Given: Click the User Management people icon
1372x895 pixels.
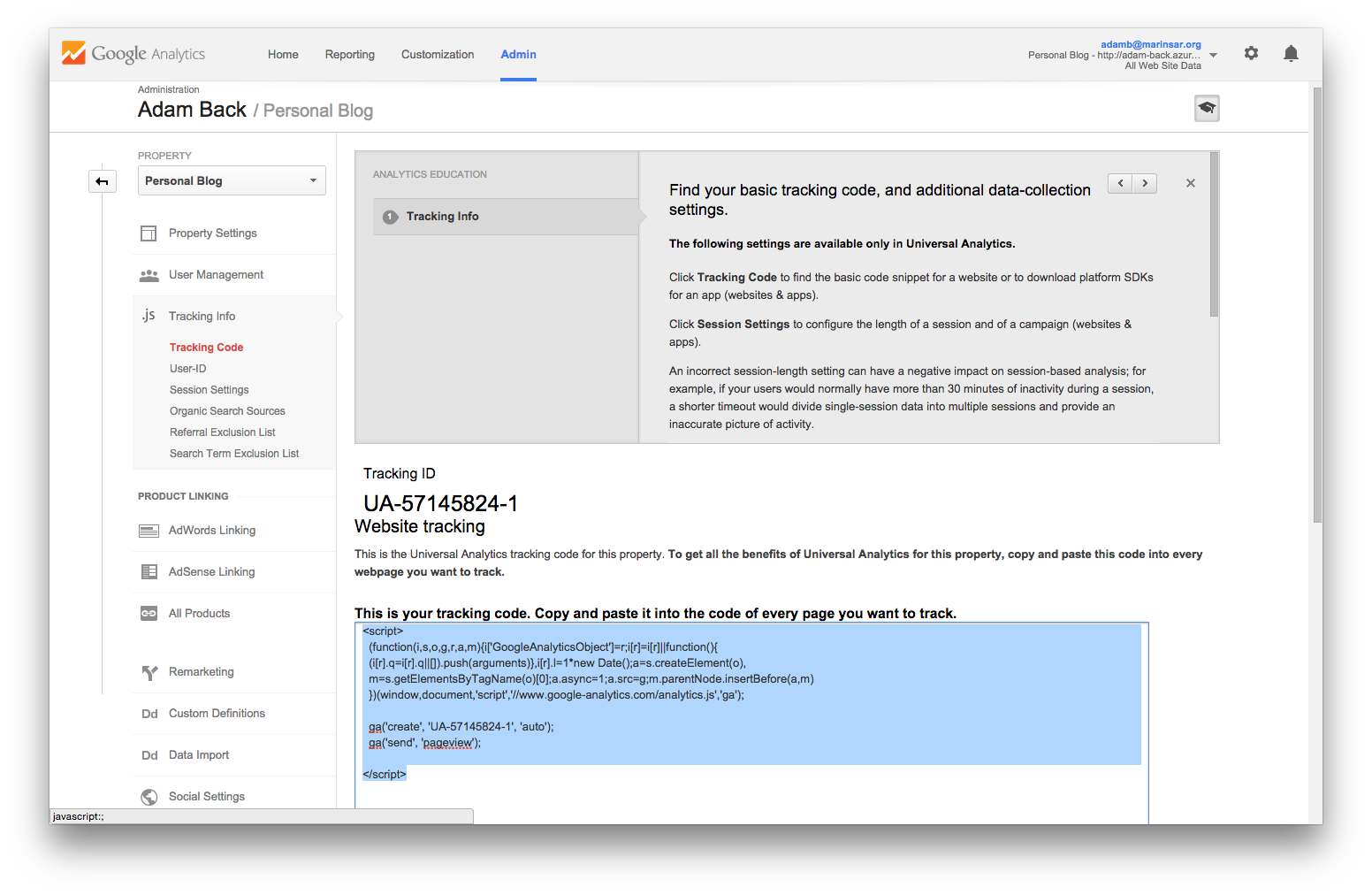Looking at the screenshot, I should click(x=149, y=275).
